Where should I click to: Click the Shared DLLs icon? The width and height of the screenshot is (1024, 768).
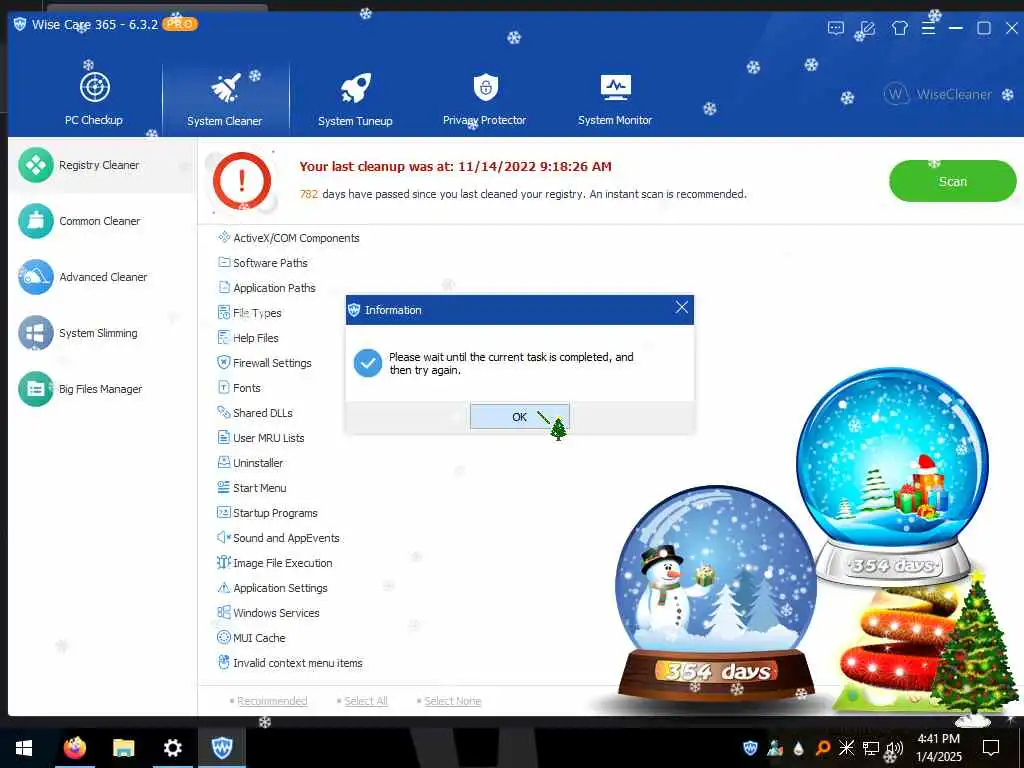tap(224, 412)
